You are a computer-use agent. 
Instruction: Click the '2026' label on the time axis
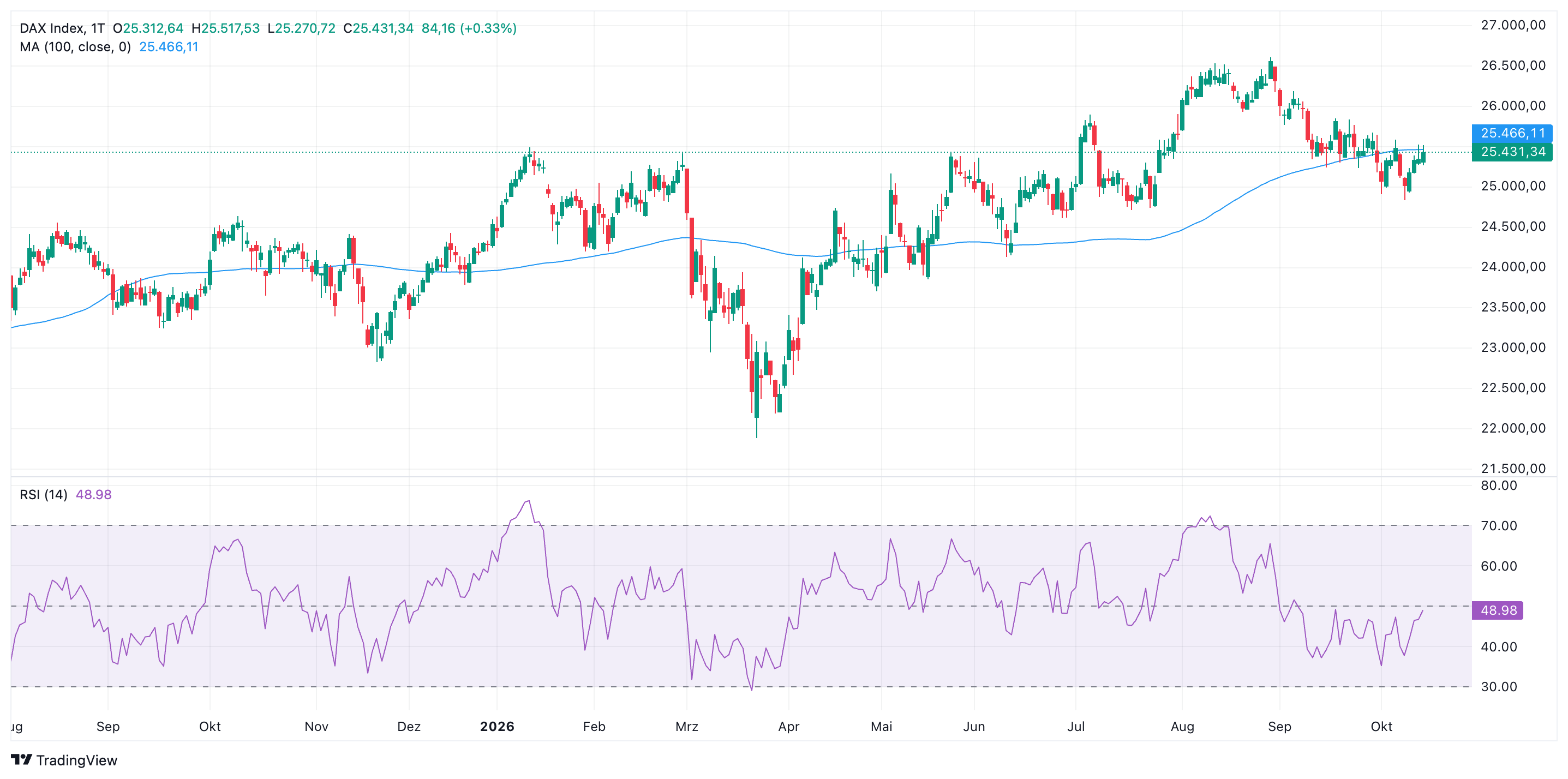click(x=496, y=726)
